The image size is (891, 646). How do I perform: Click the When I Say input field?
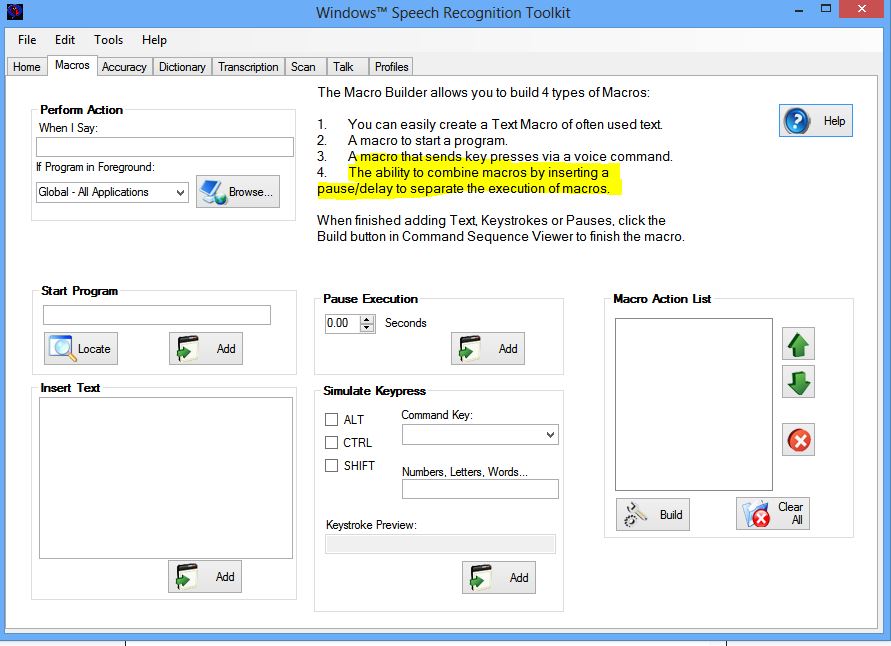click(165, 147)
